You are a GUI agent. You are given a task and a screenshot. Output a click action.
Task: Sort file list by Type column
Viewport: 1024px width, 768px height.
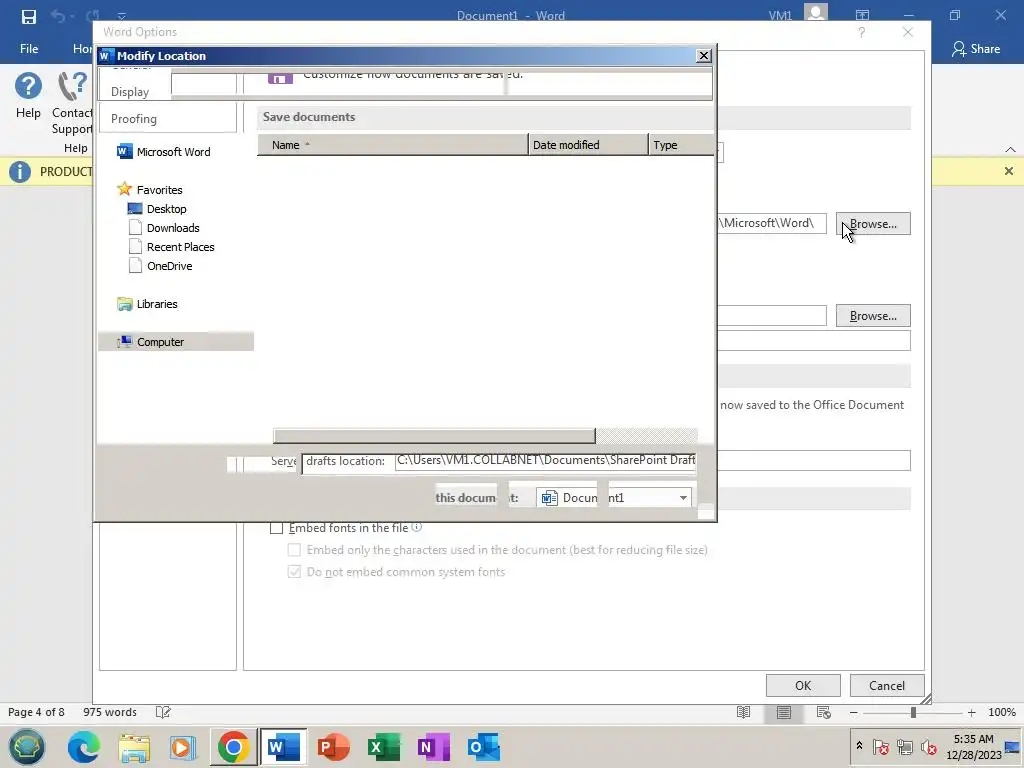pos(682,145)
